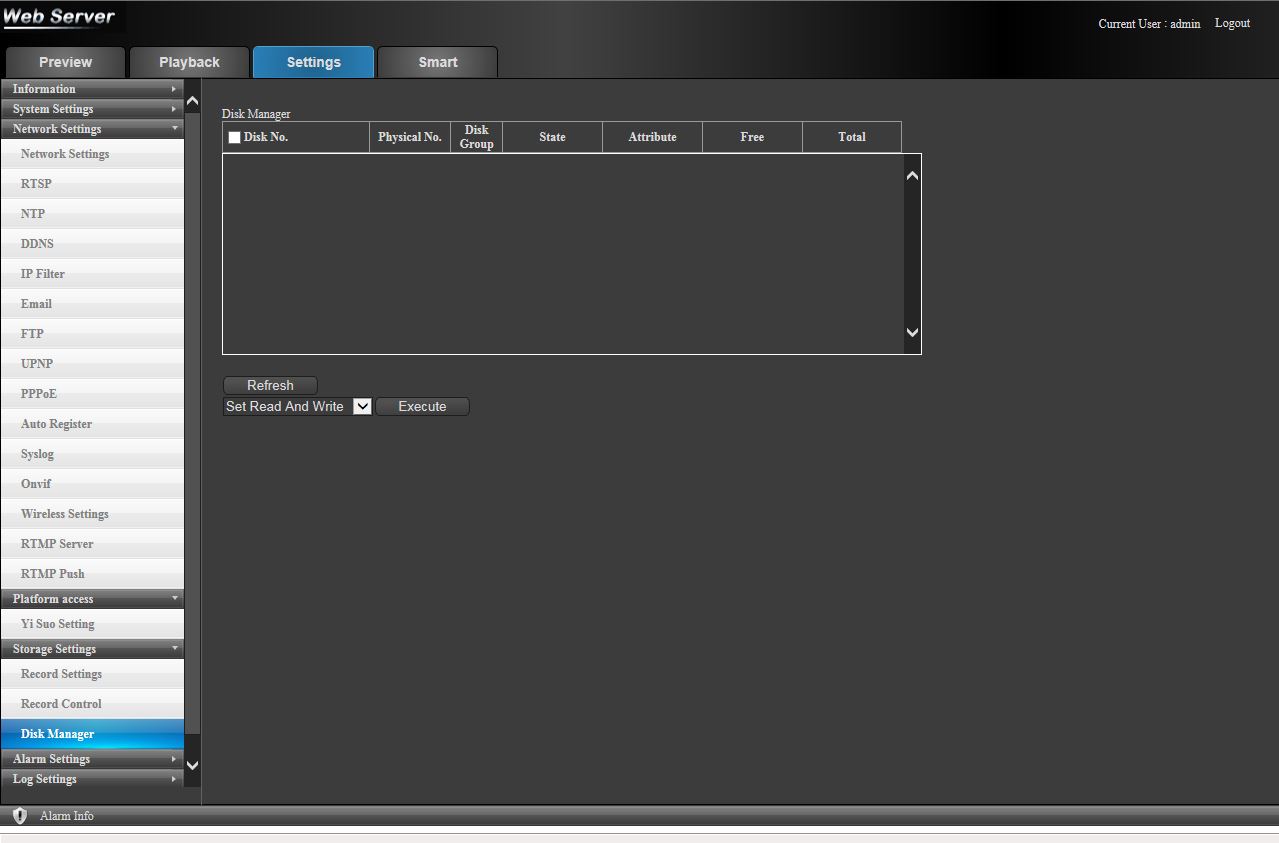This screenshot has width=1279, height=843.
Task: Open the Set Read And Write dropdown
Action: coord(297,407)
